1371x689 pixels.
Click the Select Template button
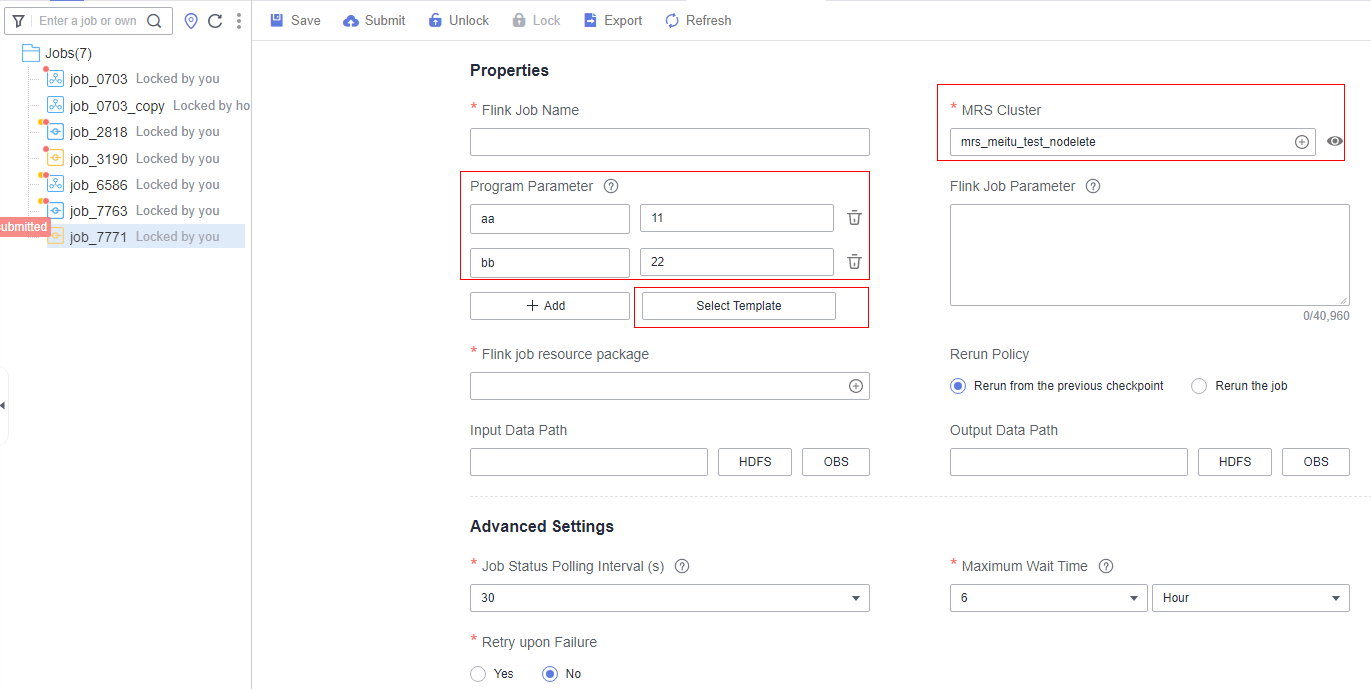pyautogui.click(x=739, y=306)
